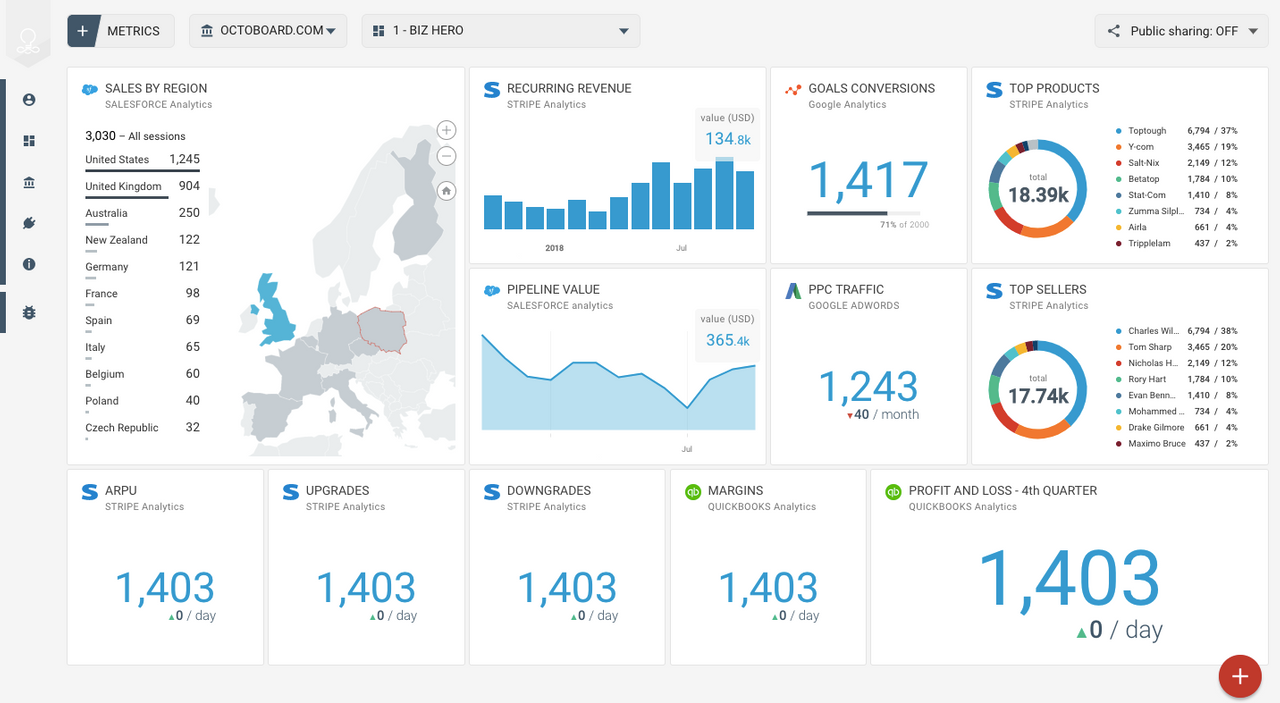The width and height of the screenshot is (1280, 703).
Task: Click the QuickBooks icon on Margins widget
Action: click(x=692, y=492)
